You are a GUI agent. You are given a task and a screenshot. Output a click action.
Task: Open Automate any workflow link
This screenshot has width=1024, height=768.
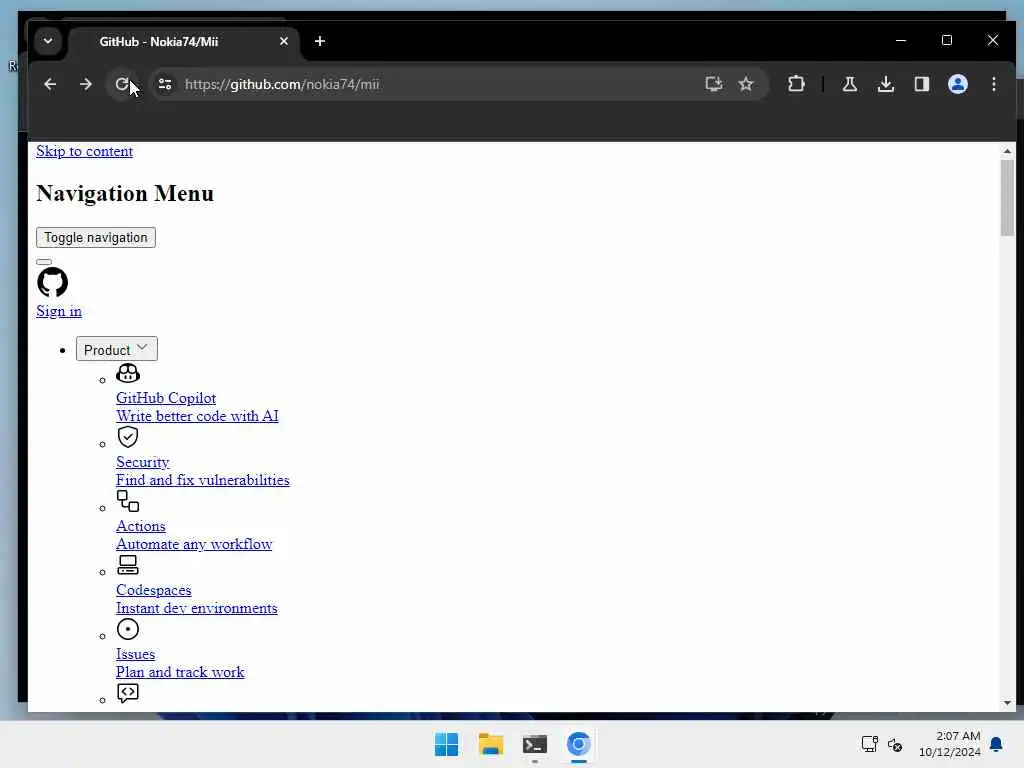pyautogui.click(x=194, y=544)
